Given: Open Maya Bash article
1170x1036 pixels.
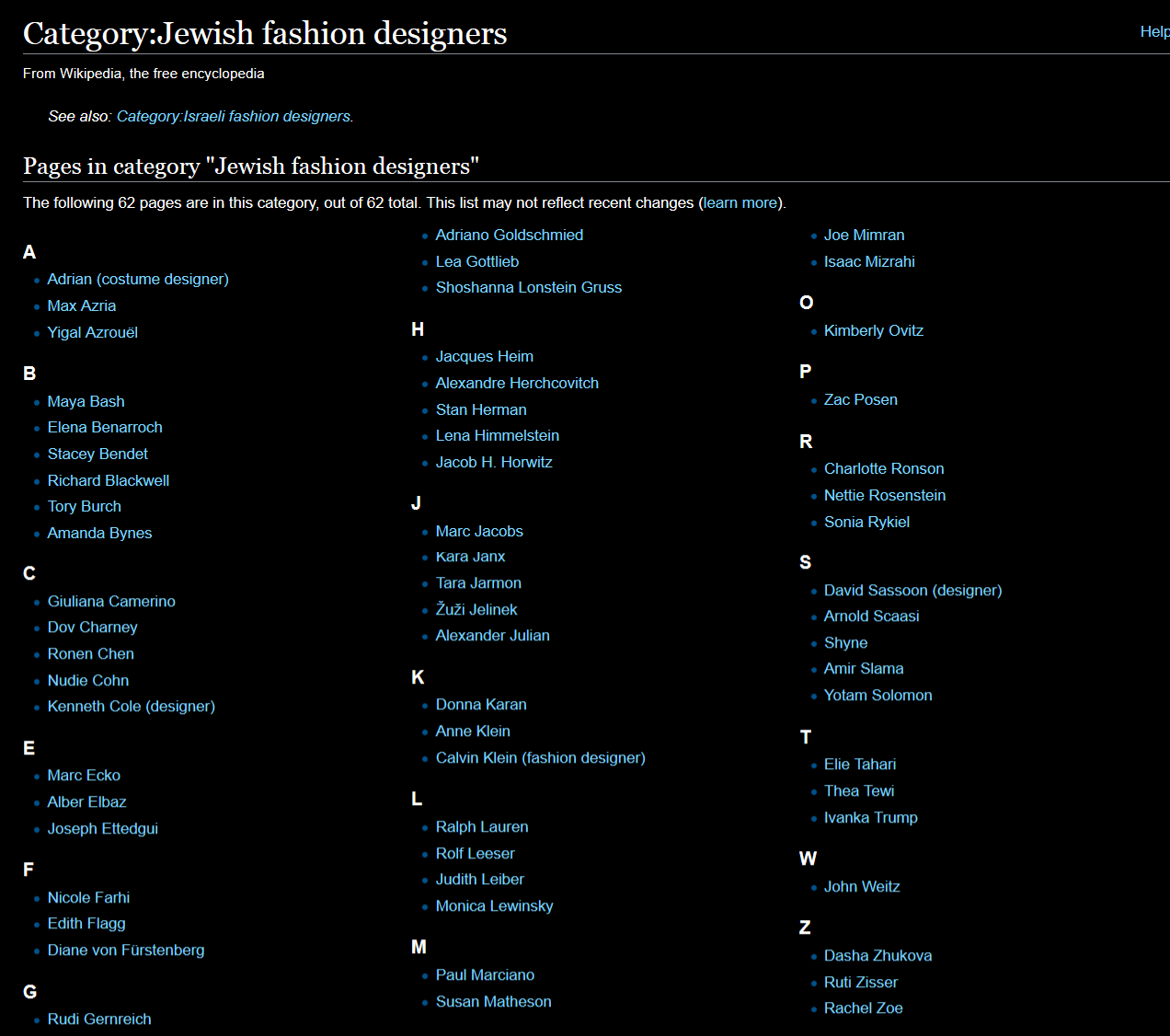Looking at the screenshot, I should click(86, 401).
